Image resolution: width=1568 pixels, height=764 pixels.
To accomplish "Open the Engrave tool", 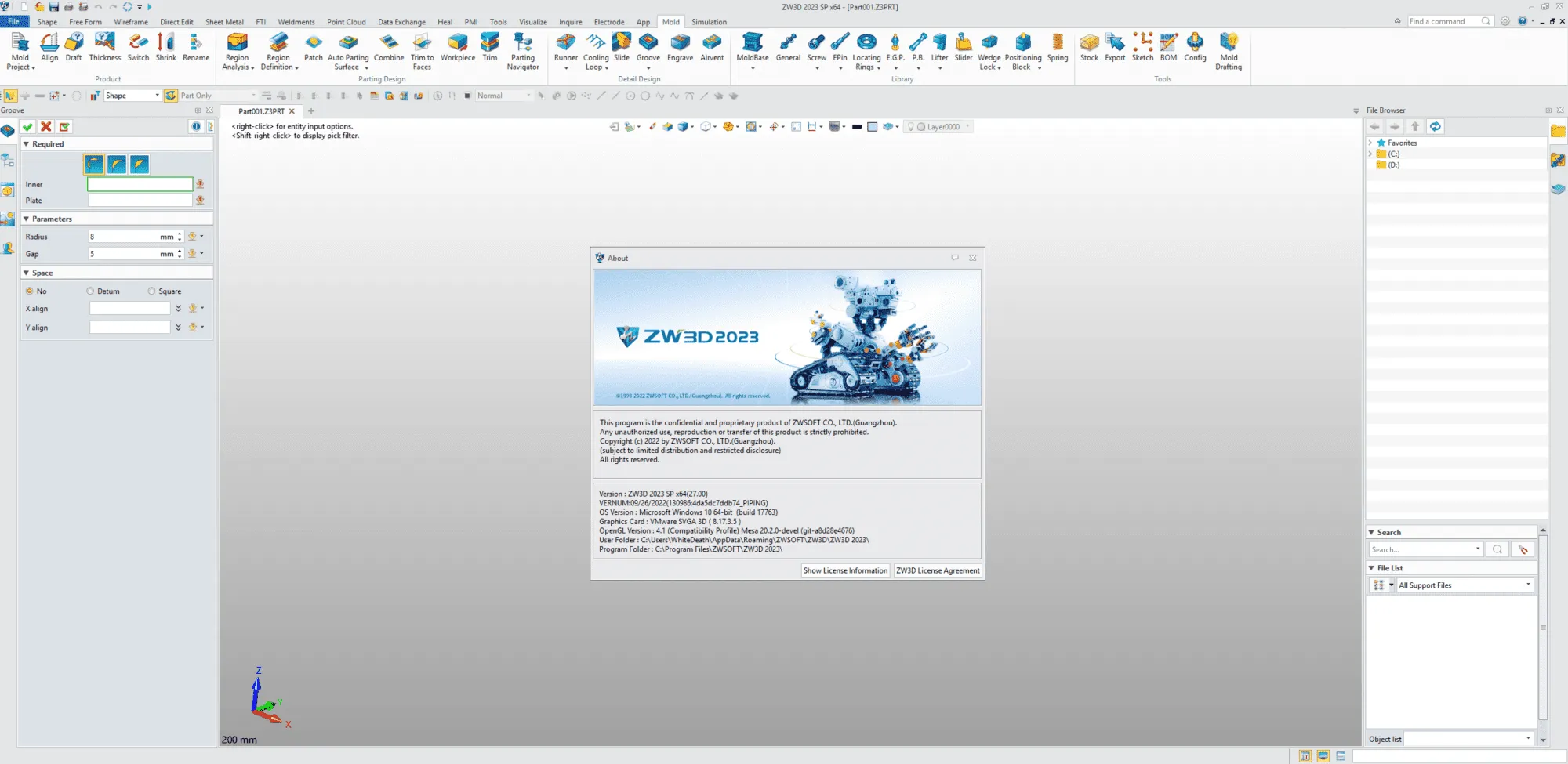I will pos(680,47).
